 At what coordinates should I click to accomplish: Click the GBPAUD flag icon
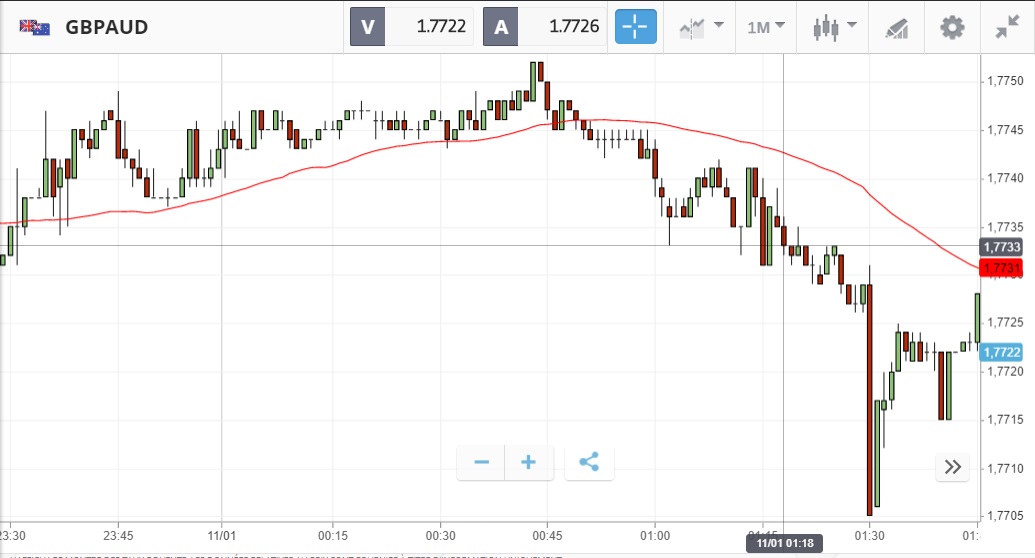coord(35,27)
